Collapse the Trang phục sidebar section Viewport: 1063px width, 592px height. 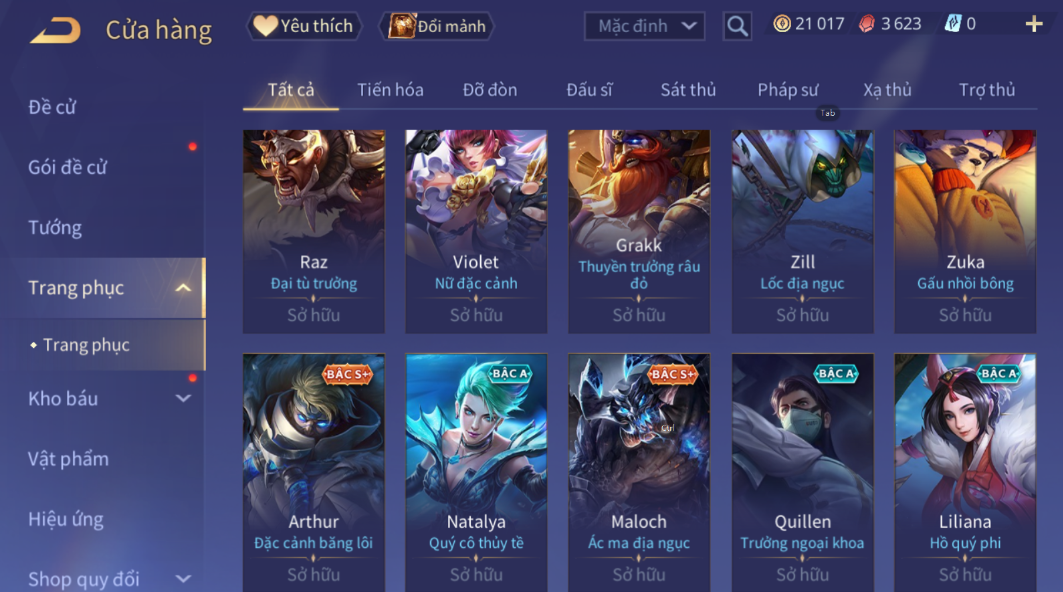[183, 288]
